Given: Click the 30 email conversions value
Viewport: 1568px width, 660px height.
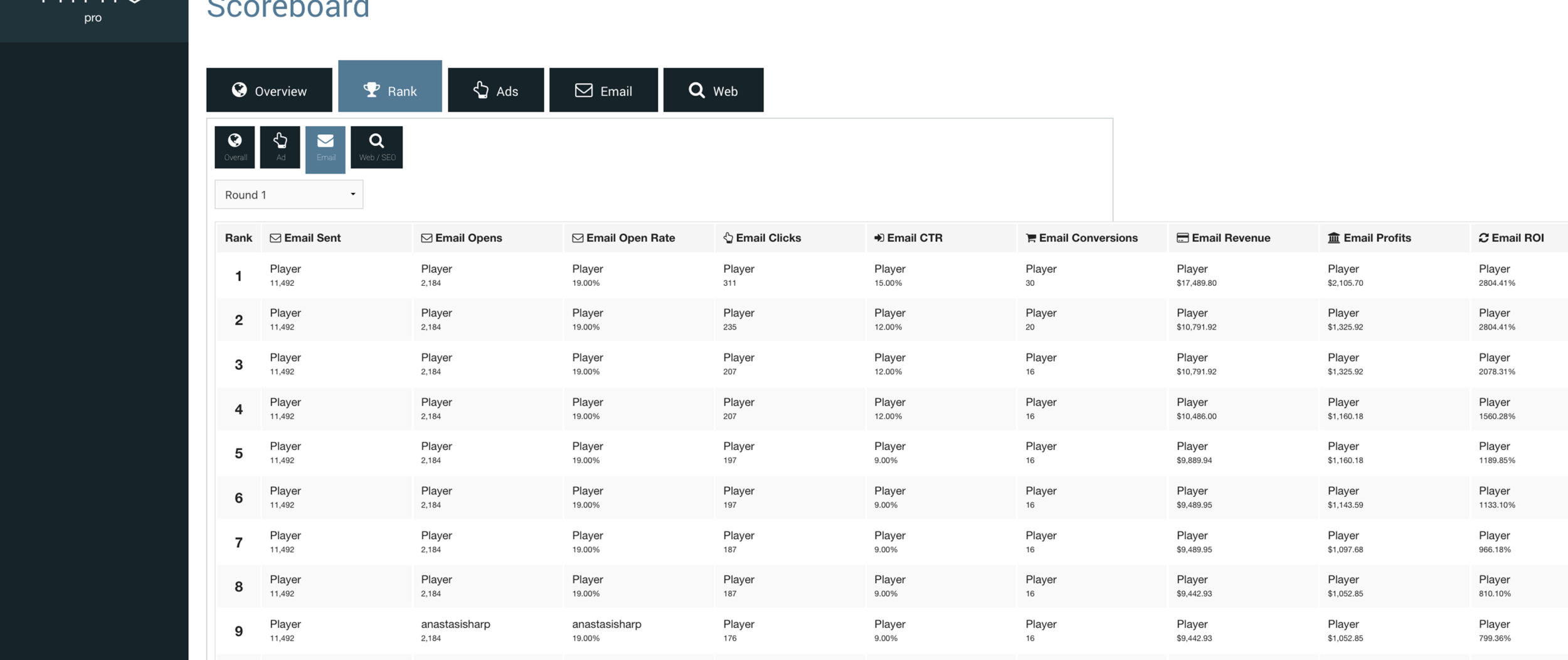Looking at the screenshot, I should (x=1030, y=283).
